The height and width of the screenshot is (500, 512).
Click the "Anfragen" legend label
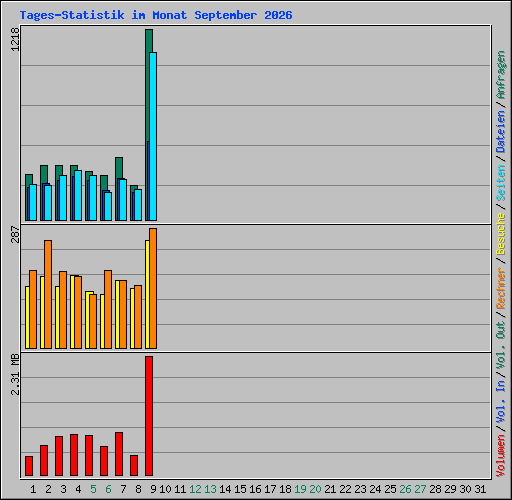[501, 75]
